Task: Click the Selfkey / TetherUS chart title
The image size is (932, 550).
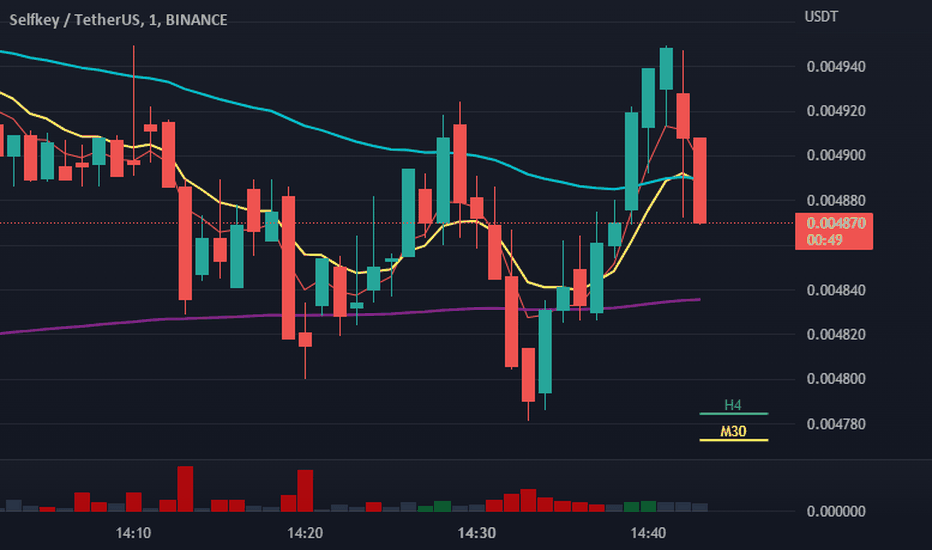Action: [x=118, y=20]
